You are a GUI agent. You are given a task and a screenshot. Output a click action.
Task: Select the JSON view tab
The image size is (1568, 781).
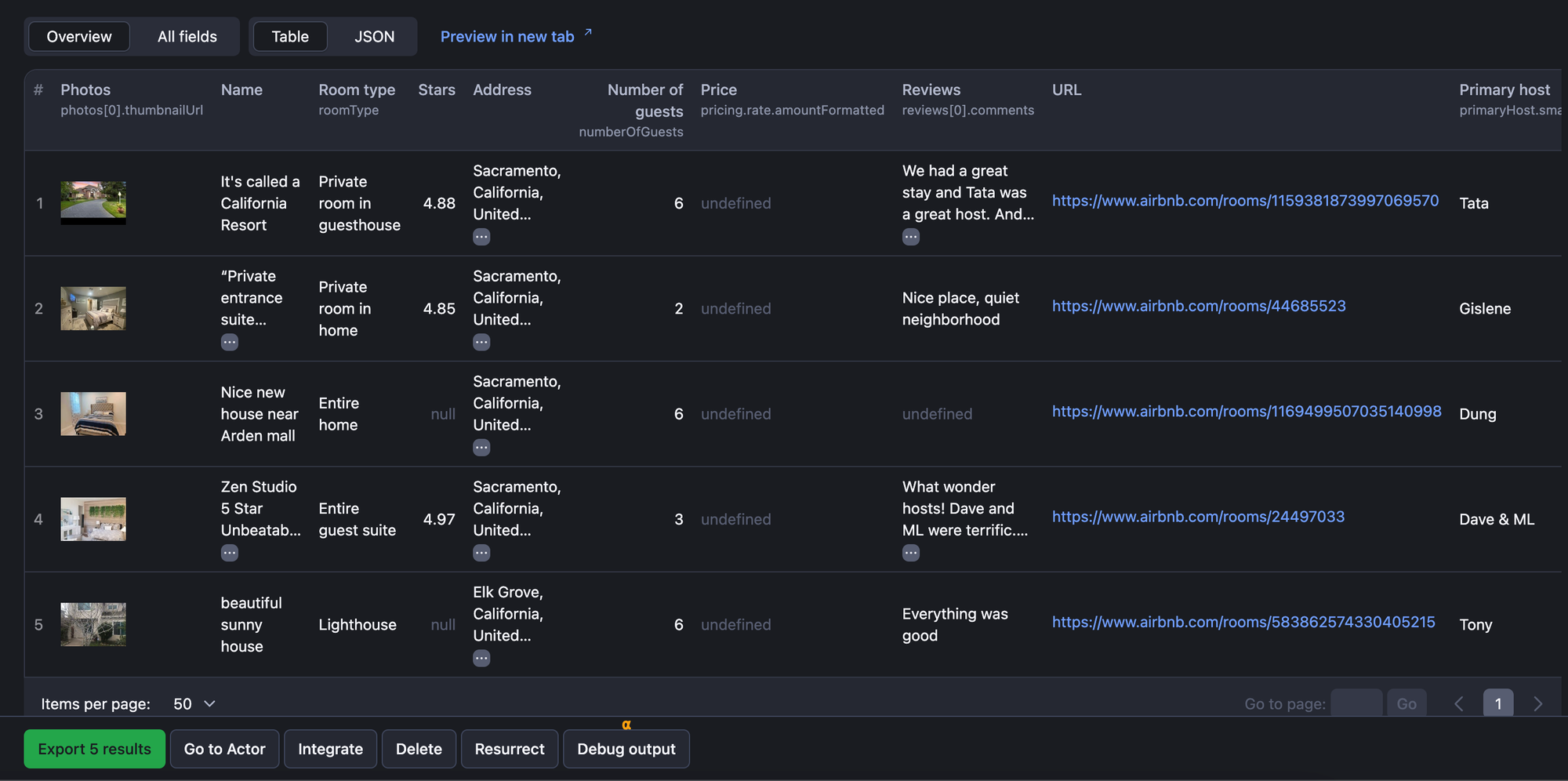pyautogui.click(x=374, y=37)
